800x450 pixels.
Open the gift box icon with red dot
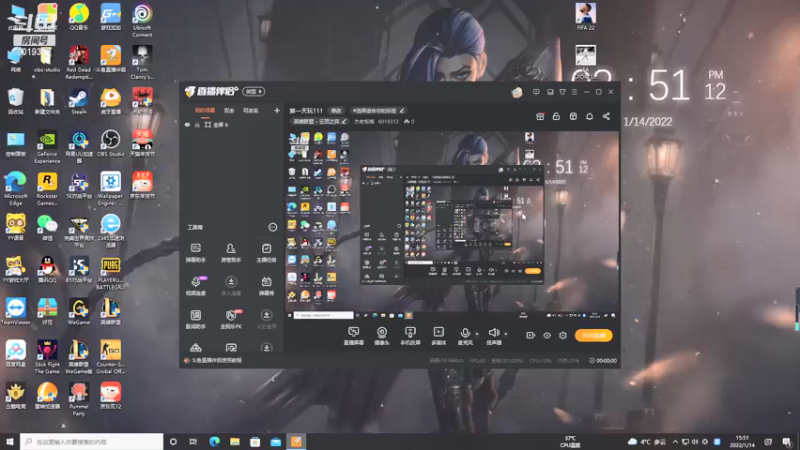coord(540,116)
